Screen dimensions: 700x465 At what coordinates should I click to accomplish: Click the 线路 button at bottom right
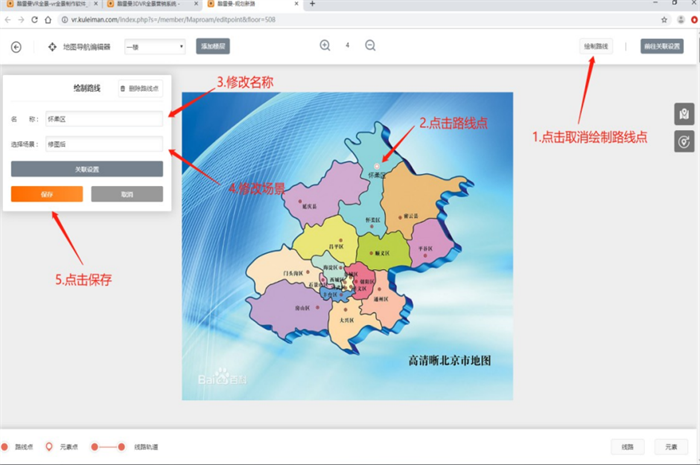coord(628,447)
